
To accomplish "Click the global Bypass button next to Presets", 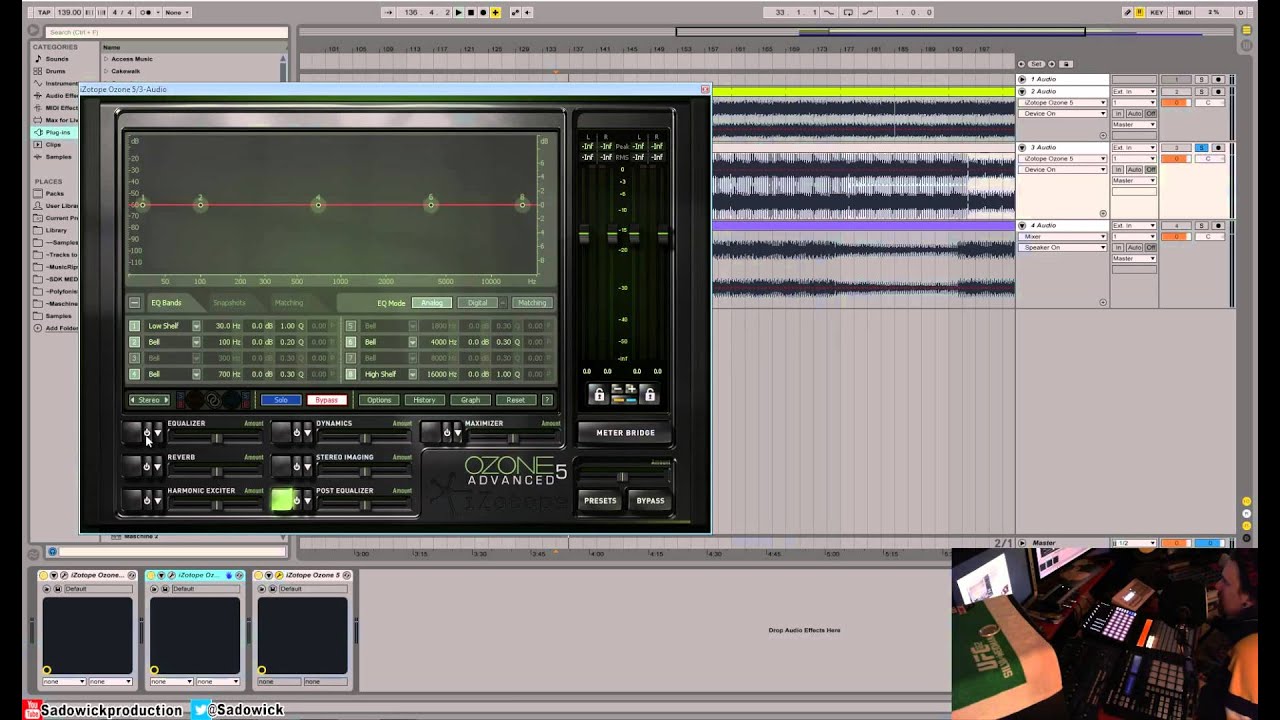I will [x=650, y=501].
